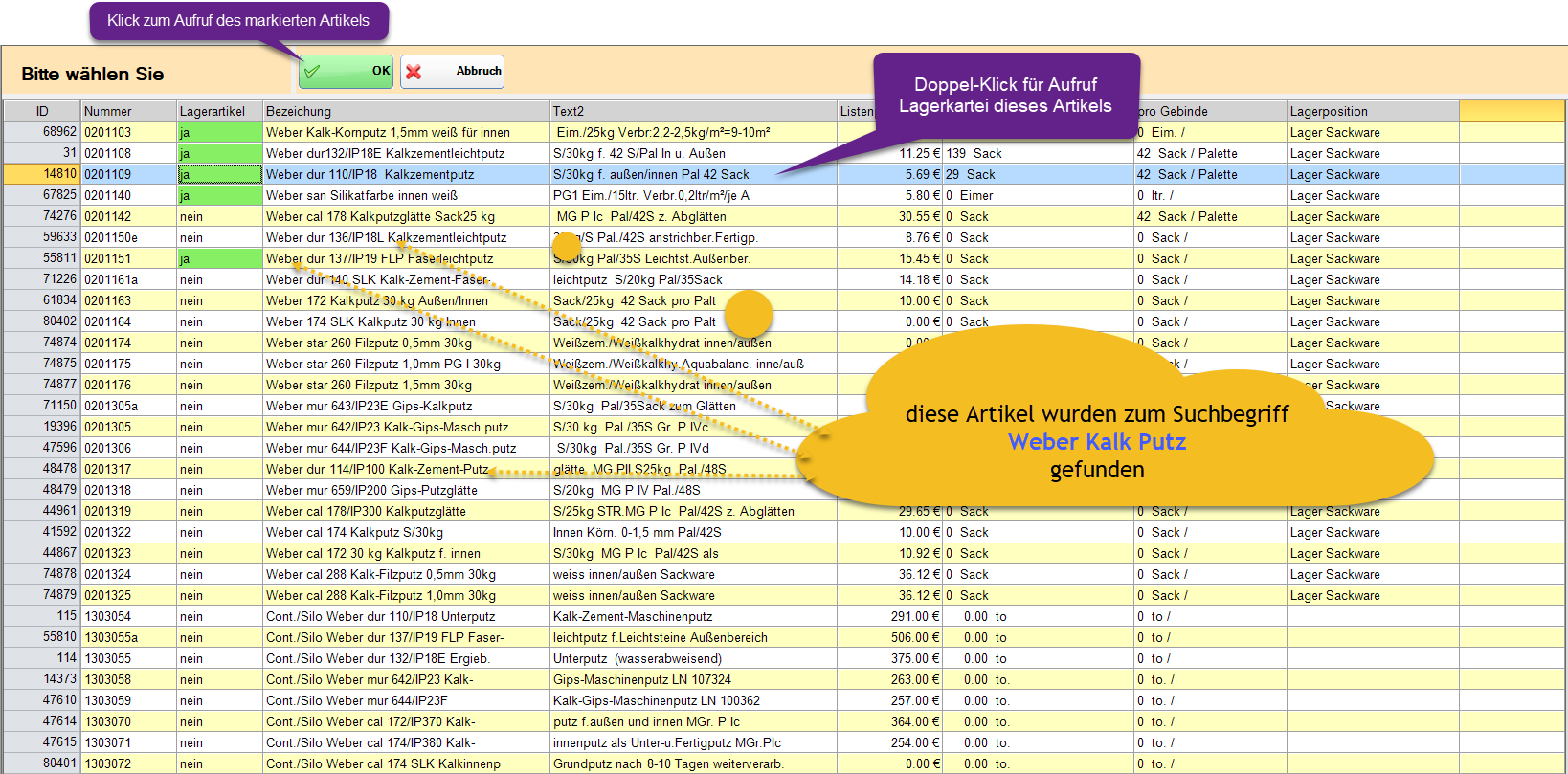The height and width of the screenshot is (774, 1568).
Task: Click article number 1303055a
Action: [x=129, y=637]
